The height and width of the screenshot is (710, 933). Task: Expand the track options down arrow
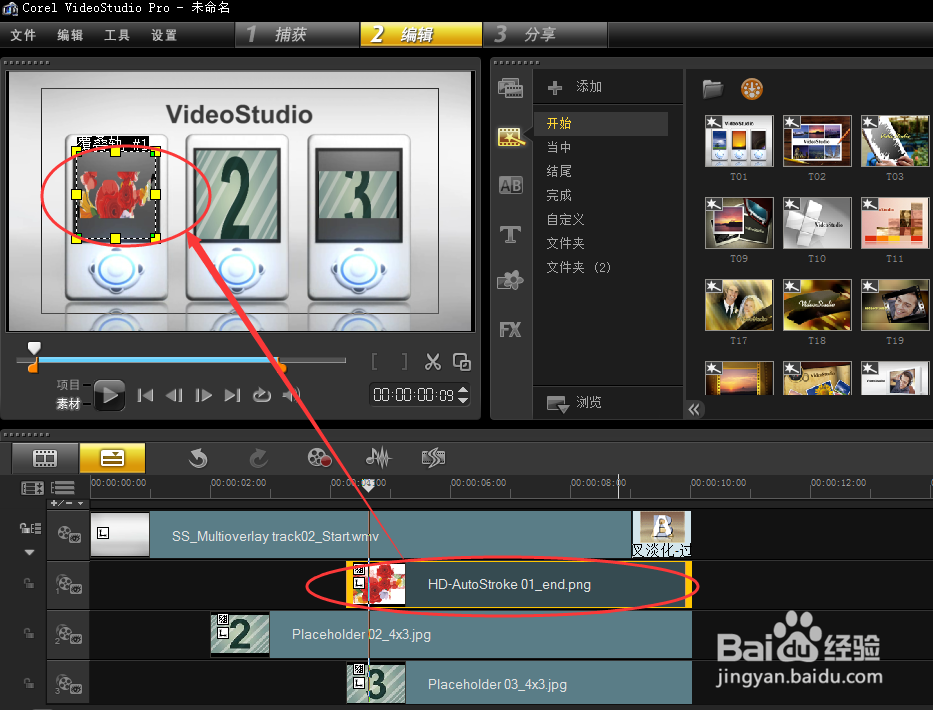tap(29, 552)
